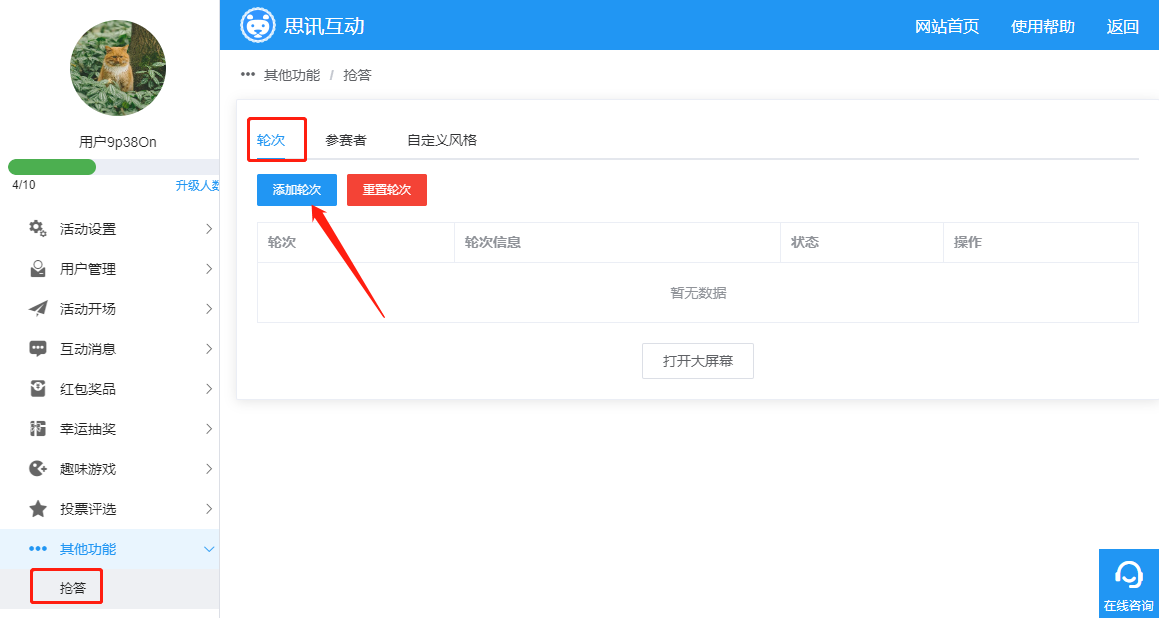Expand the 趣味游戏 chevron
The height and width of the screenshot is (618, 1159).
pyautogui.click(x=209, y=468)
